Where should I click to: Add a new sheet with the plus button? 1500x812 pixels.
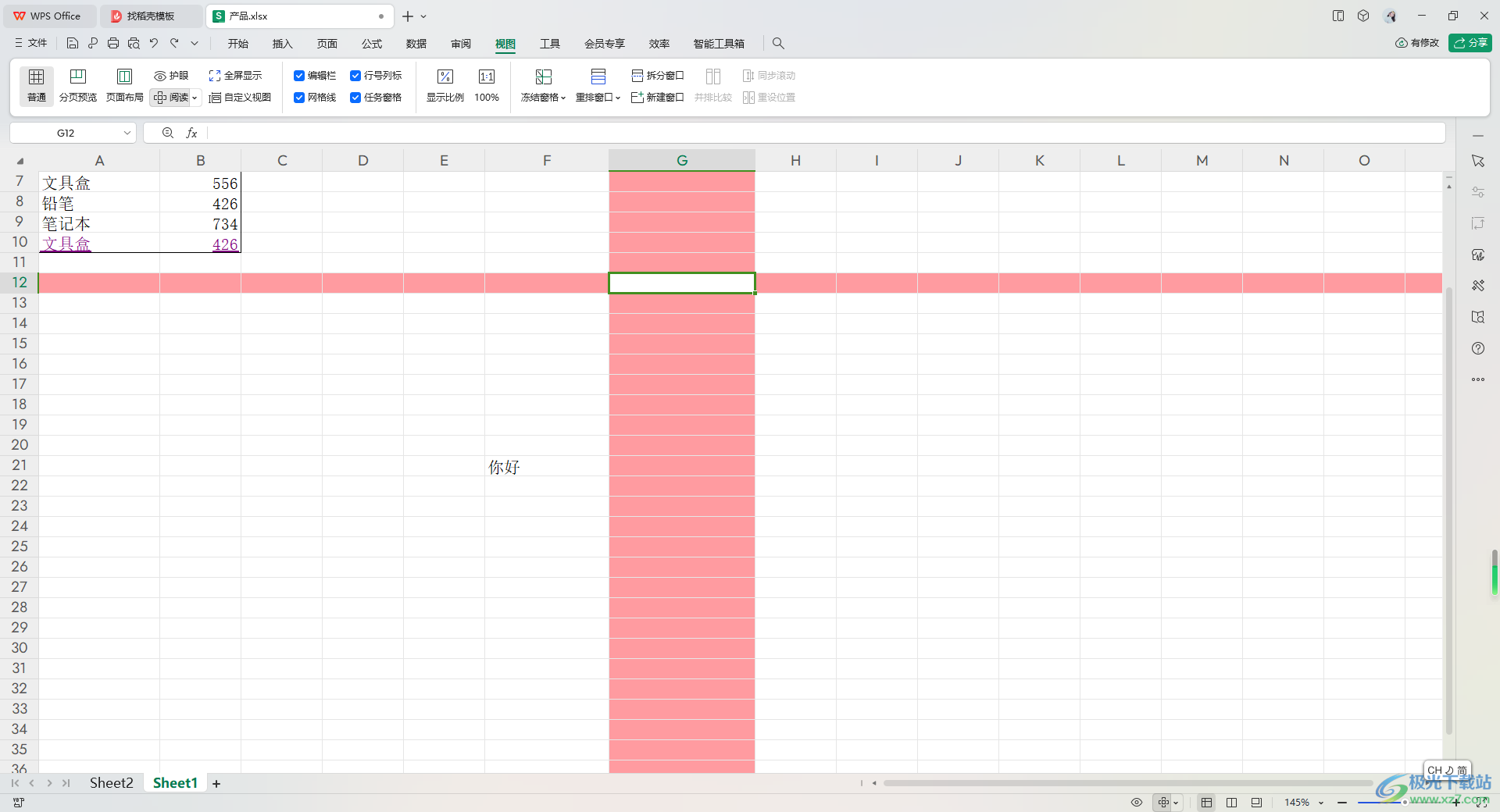(216, 784)
